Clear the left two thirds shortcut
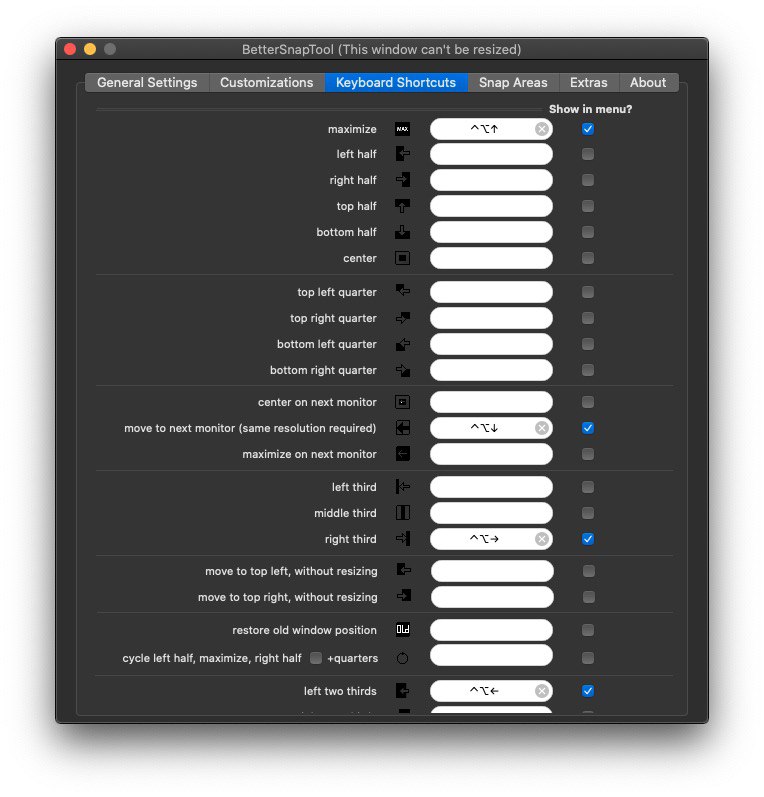This screenshot has width=764, height=797. pyautogui.click(x=542, y=691)
